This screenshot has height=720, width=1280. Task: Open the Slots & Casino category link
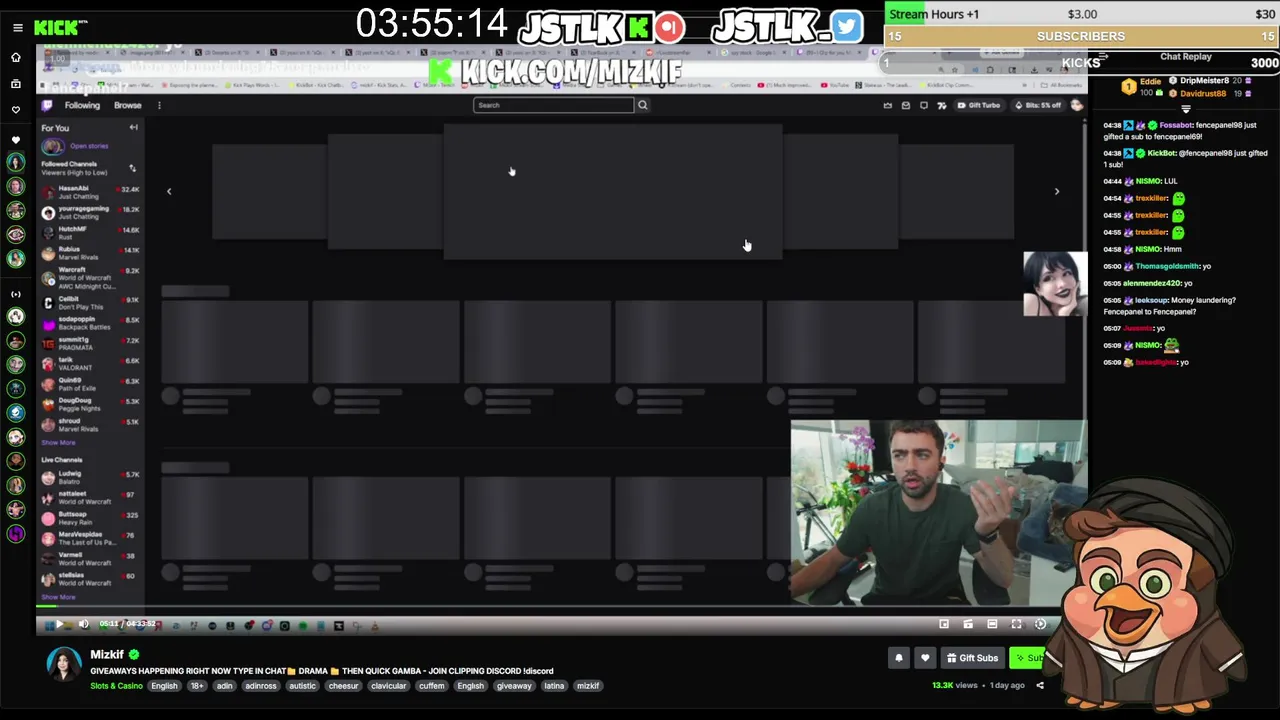coord(116,686)
